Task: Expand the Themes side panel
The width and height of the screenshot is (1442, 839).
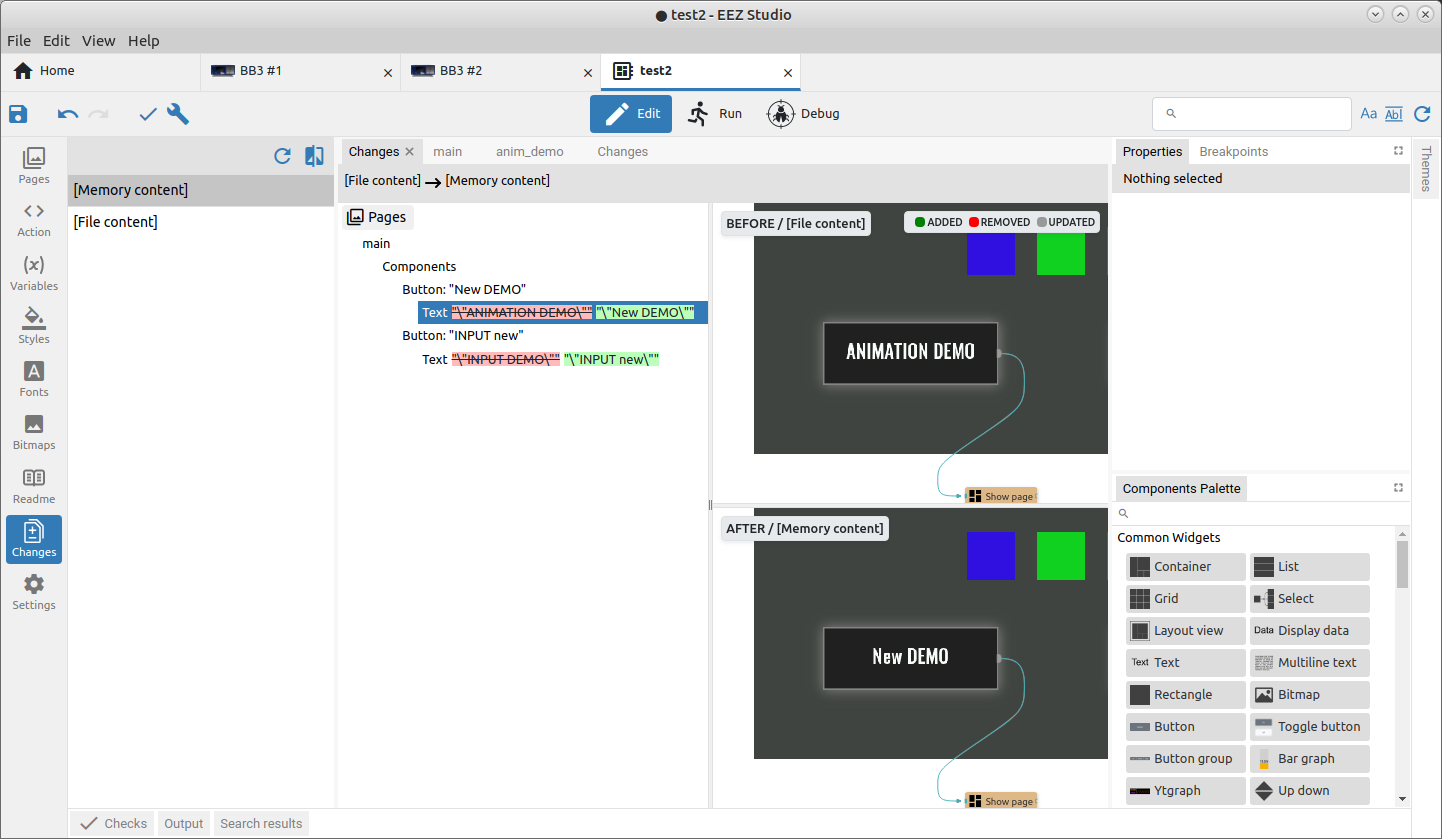Action: 1426,168
